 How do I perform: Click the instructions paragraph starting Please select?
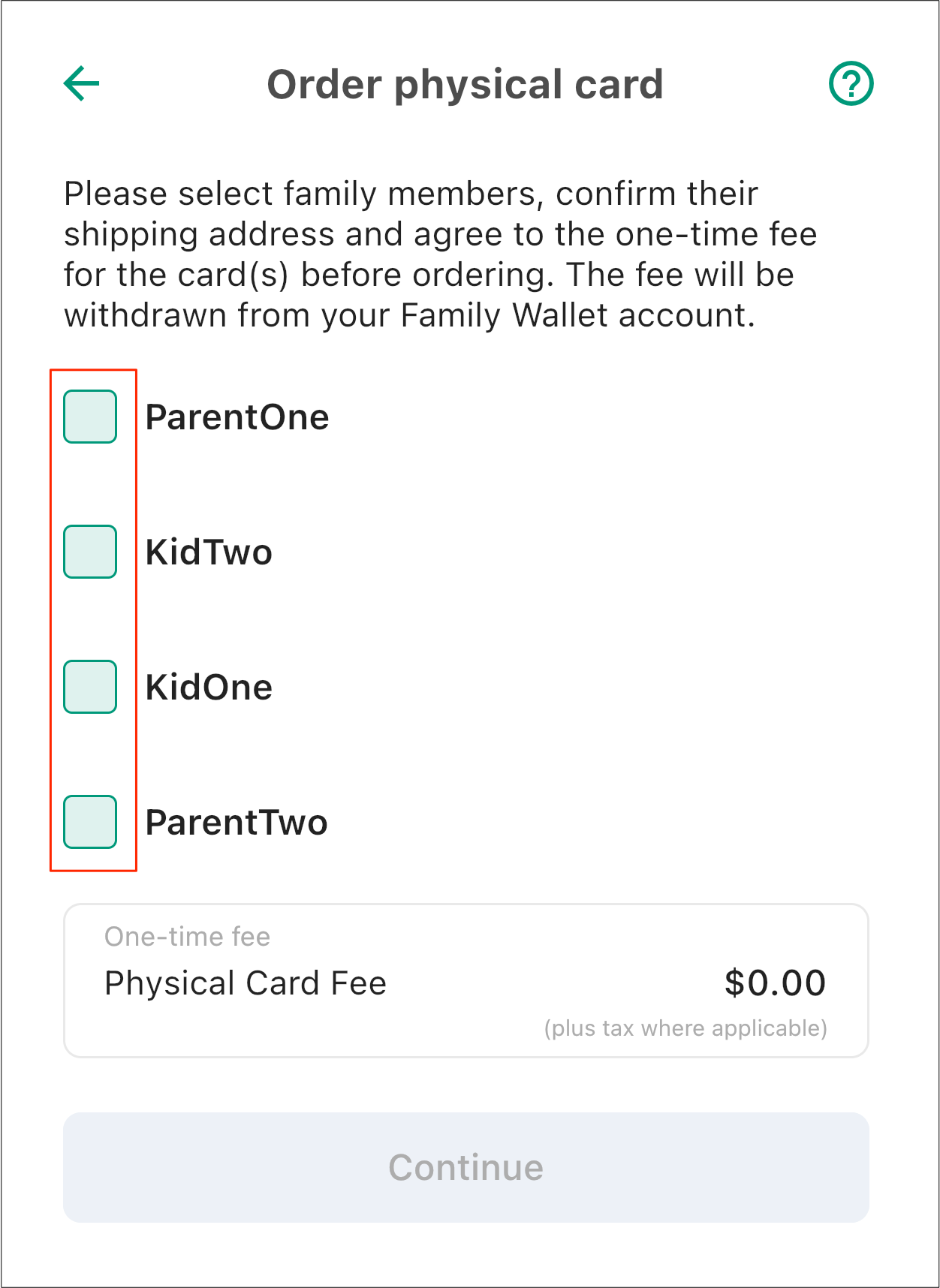pos(441,254)
